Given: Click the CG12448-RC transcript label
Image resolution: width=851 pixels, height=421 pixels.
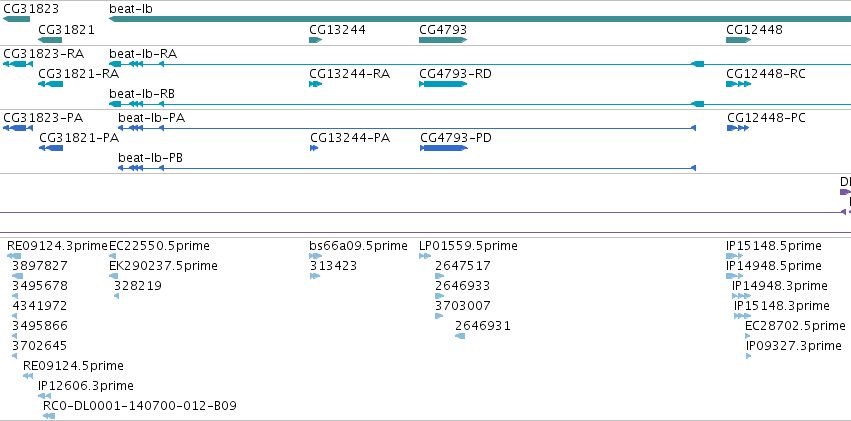Looking at the screenshot, I should (x=766, y=74).
